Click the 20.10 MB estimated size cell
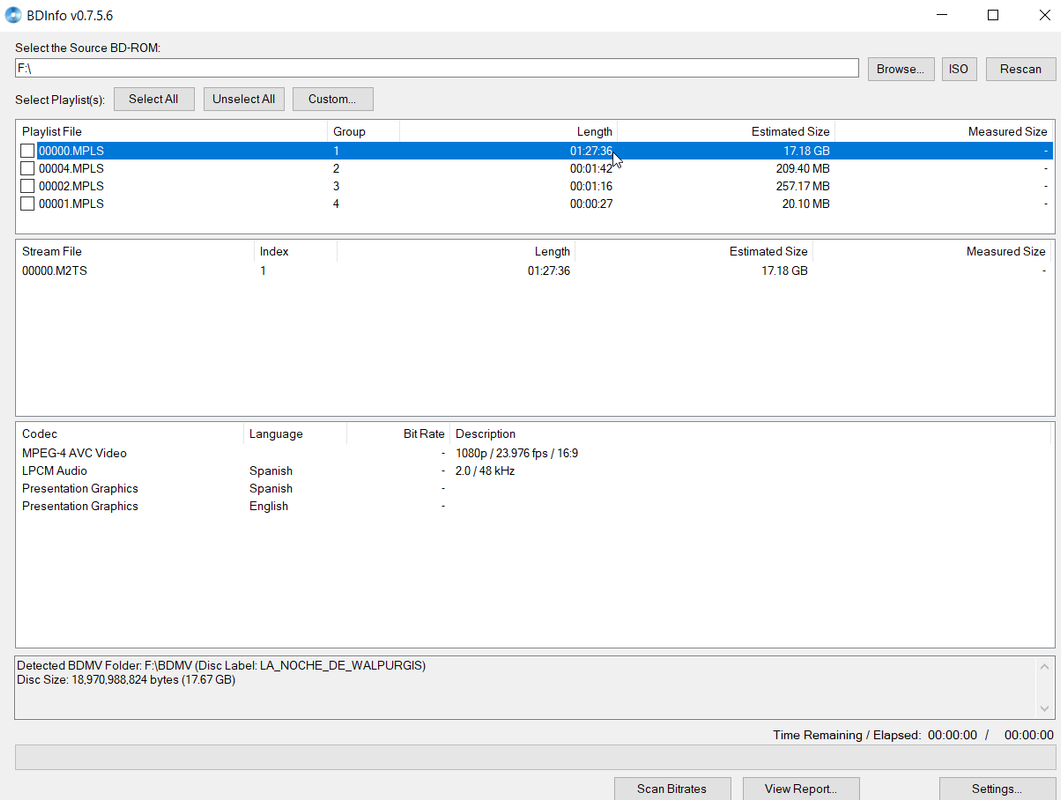This screenshot has height=800, width=1061. [805, 204]
